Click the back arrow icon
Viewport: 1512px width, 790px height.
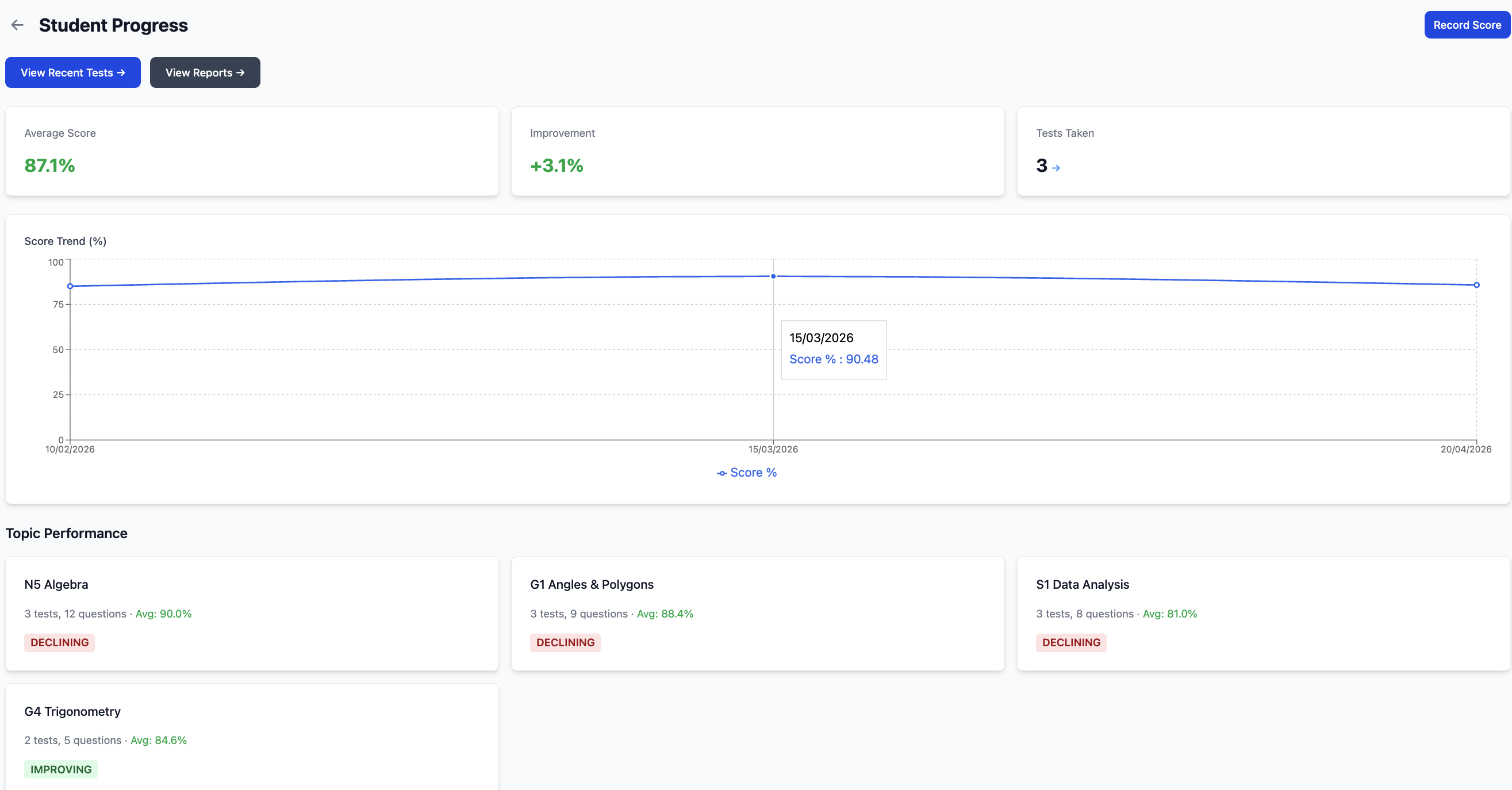[18, 25]
